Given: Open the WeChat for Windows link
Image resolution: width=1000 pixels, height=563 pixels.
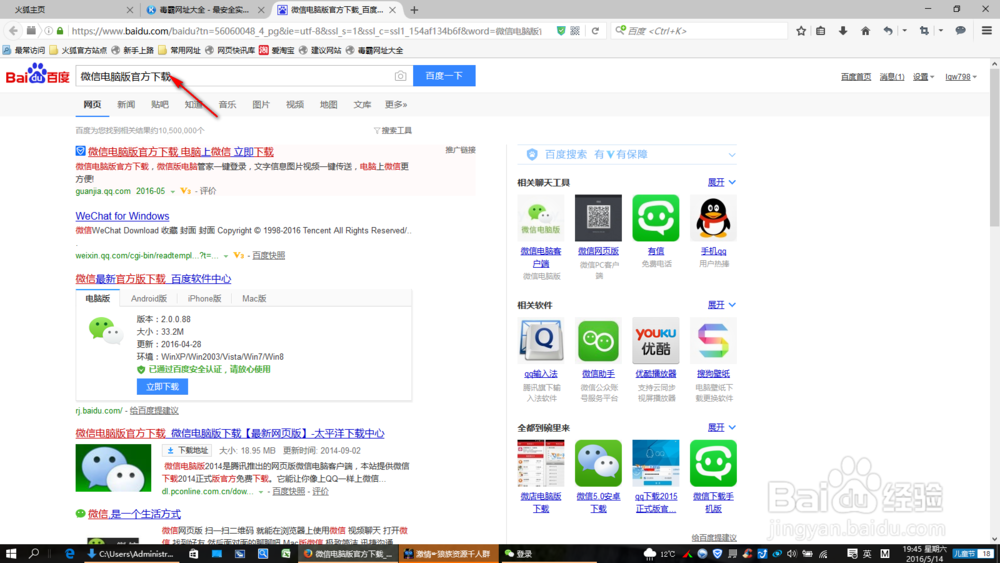Looking at the screenshot, I should click(x=122, y=216).
